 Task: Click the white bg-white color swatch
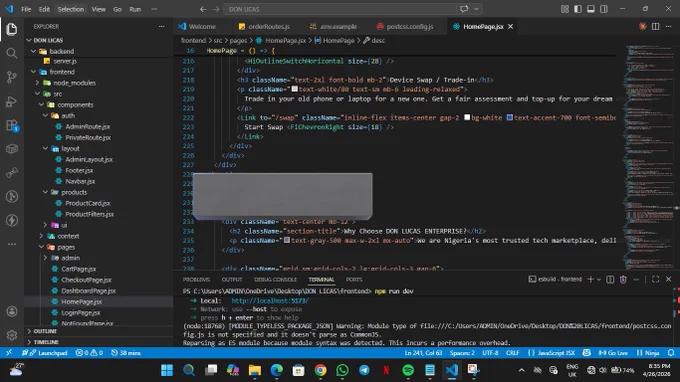coord(467,117)
